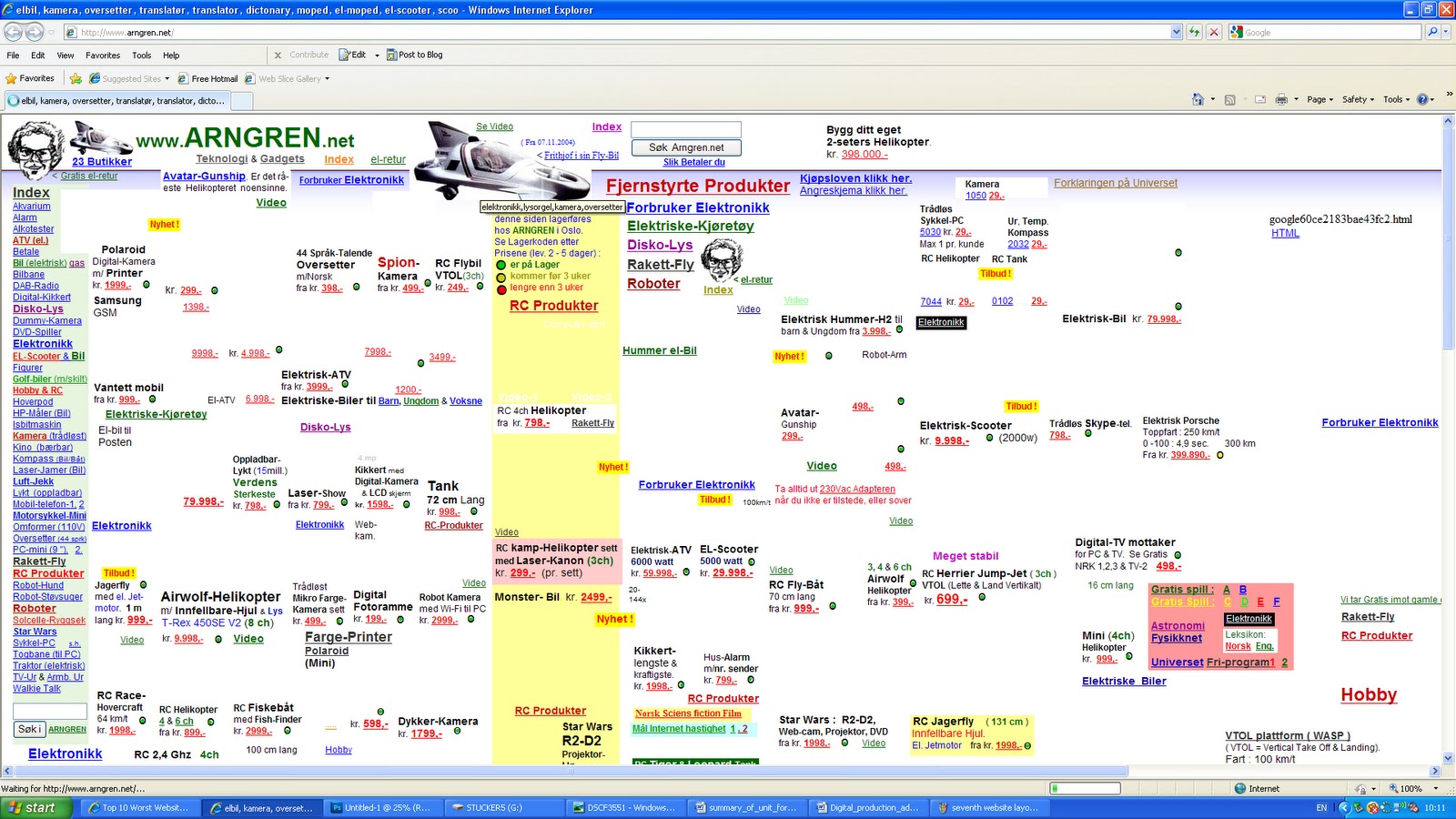Stop page loading with the red X icon

[x=1214, y=32]
